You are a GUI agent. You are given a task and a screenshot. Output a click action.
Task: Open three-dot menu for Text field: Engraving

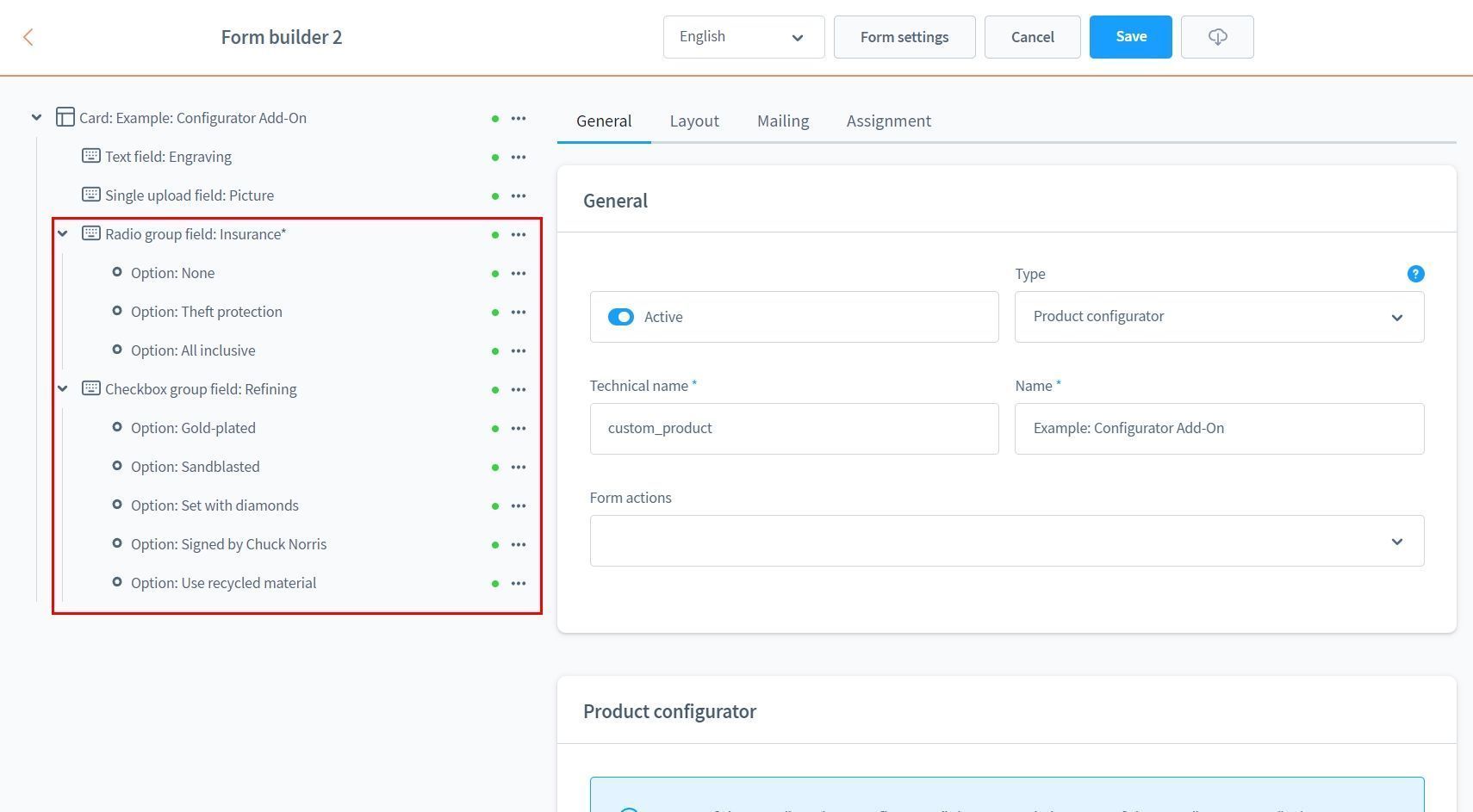tap(518, 158)
